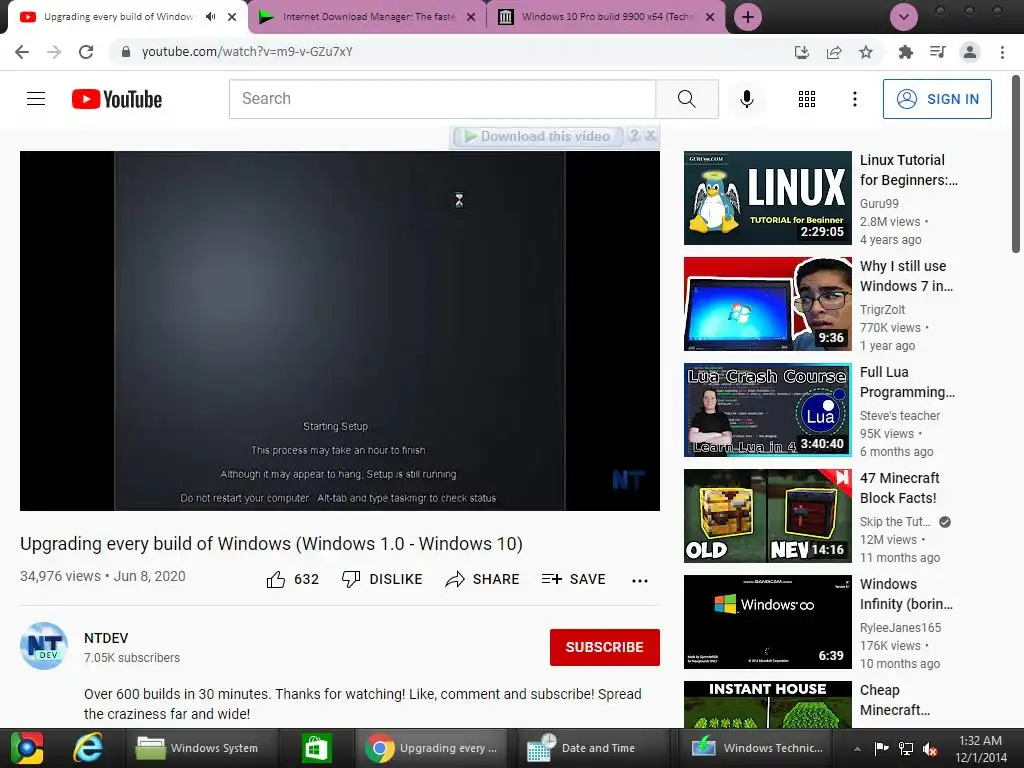Open tab search dropdown arrow
The height and width of the screenshot is (768, 1024).
pyautogui.click(x=904, y=17)
